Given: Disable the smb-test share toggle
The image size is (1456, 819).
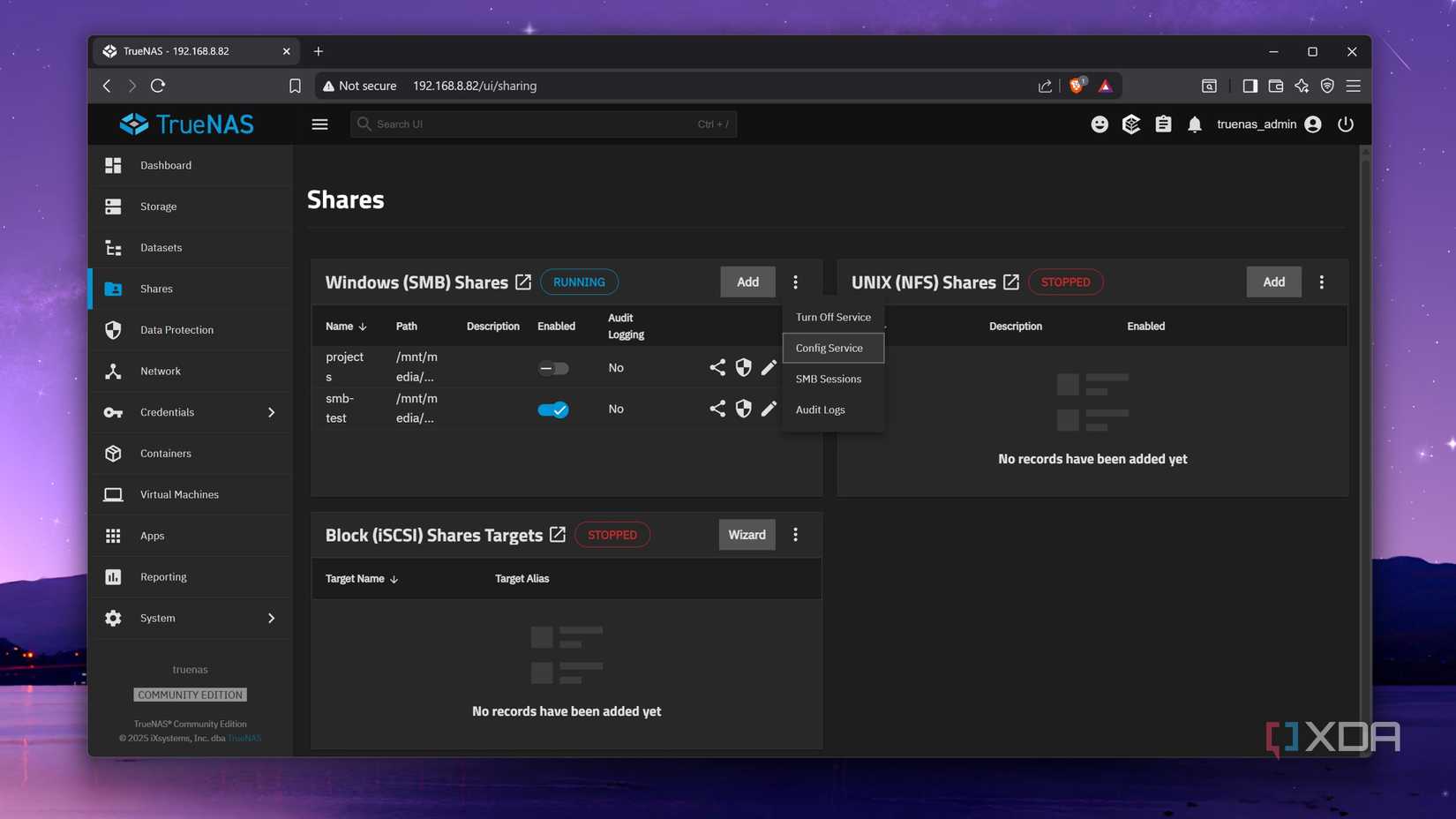Looking at the screenshot, I should (x=553, y=409).
